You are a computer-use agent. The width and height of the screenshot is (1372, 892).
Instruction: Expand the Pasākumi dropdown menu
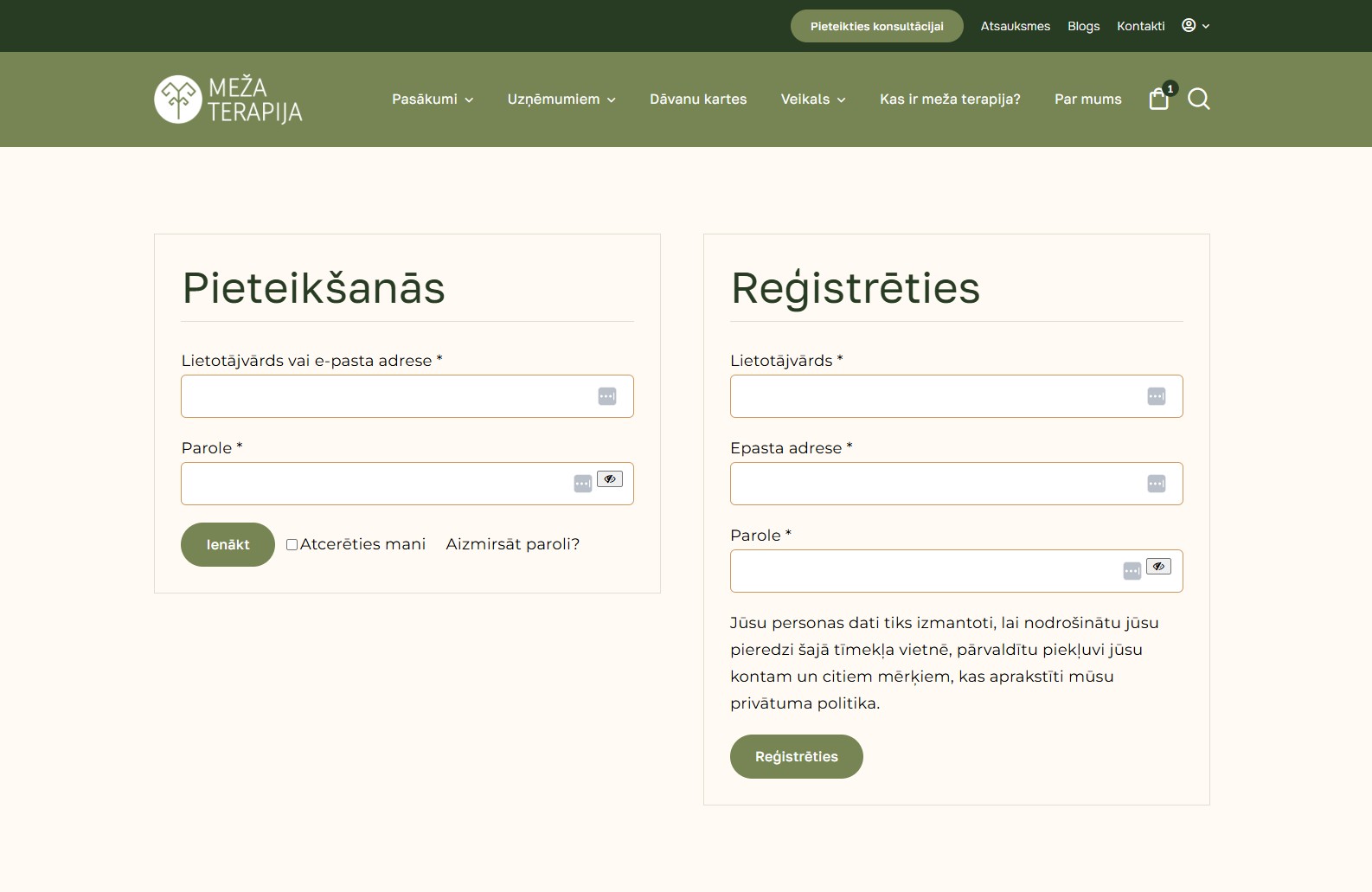click(433, 99)
